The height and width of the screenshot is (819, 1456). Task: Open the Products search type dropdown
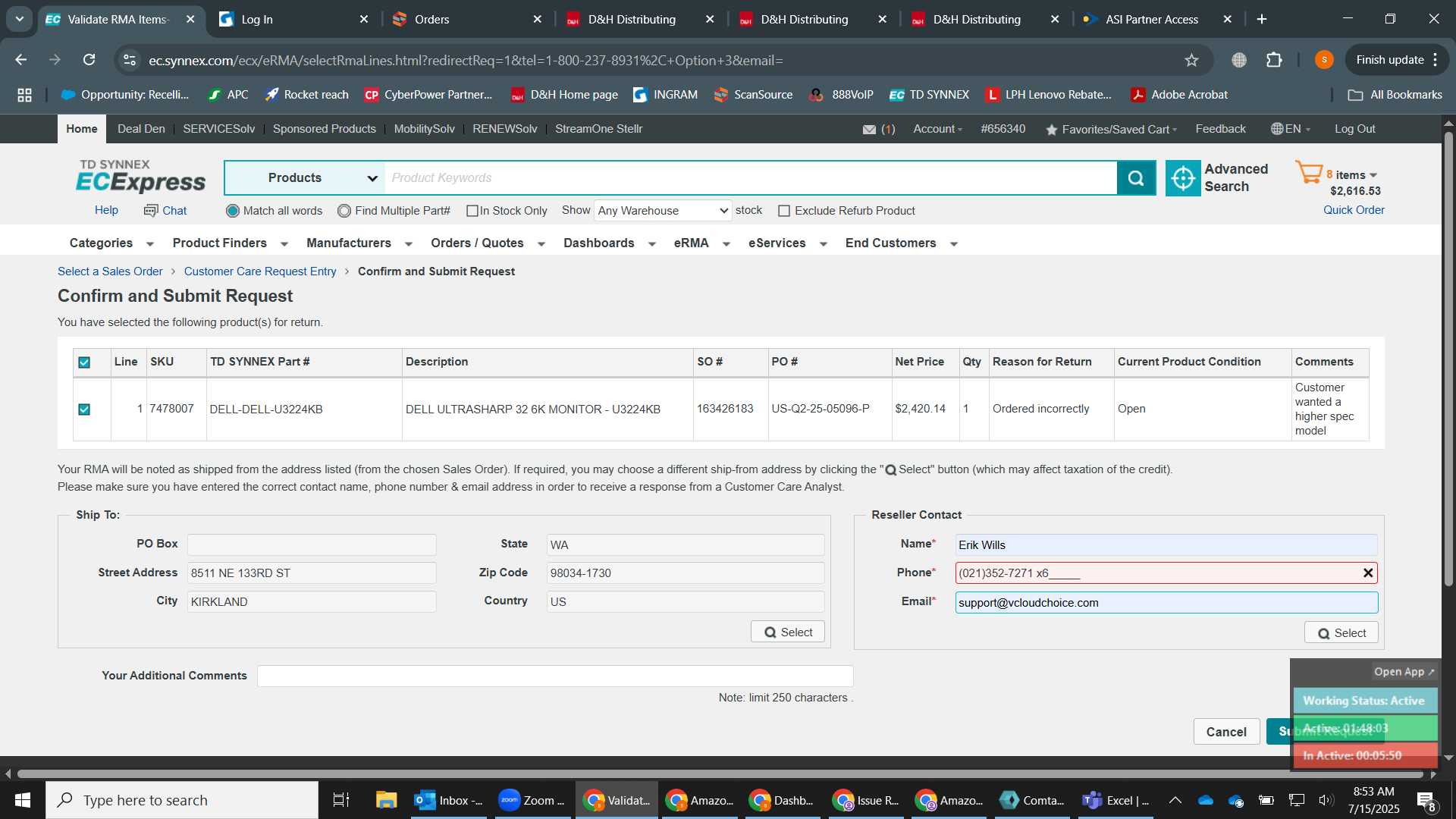coord(306,178)
